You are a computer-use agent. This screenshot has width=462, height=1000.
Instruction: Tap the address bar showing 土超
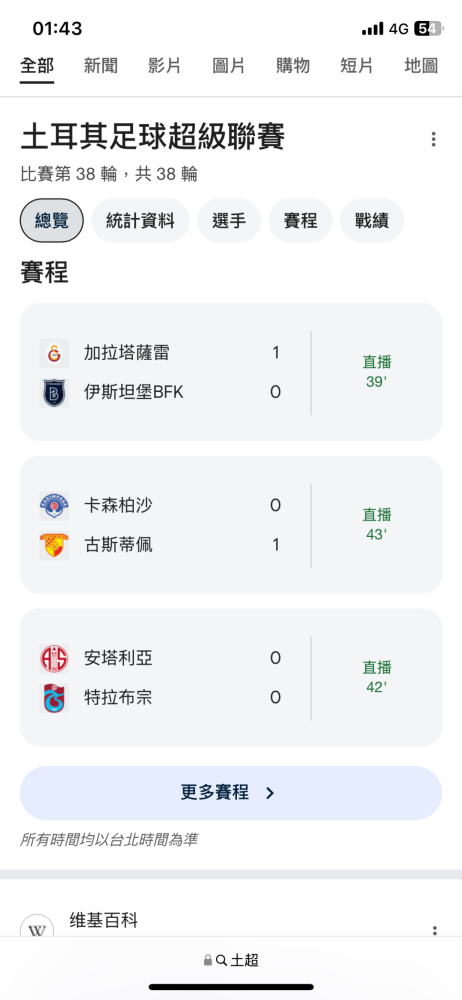231,960
